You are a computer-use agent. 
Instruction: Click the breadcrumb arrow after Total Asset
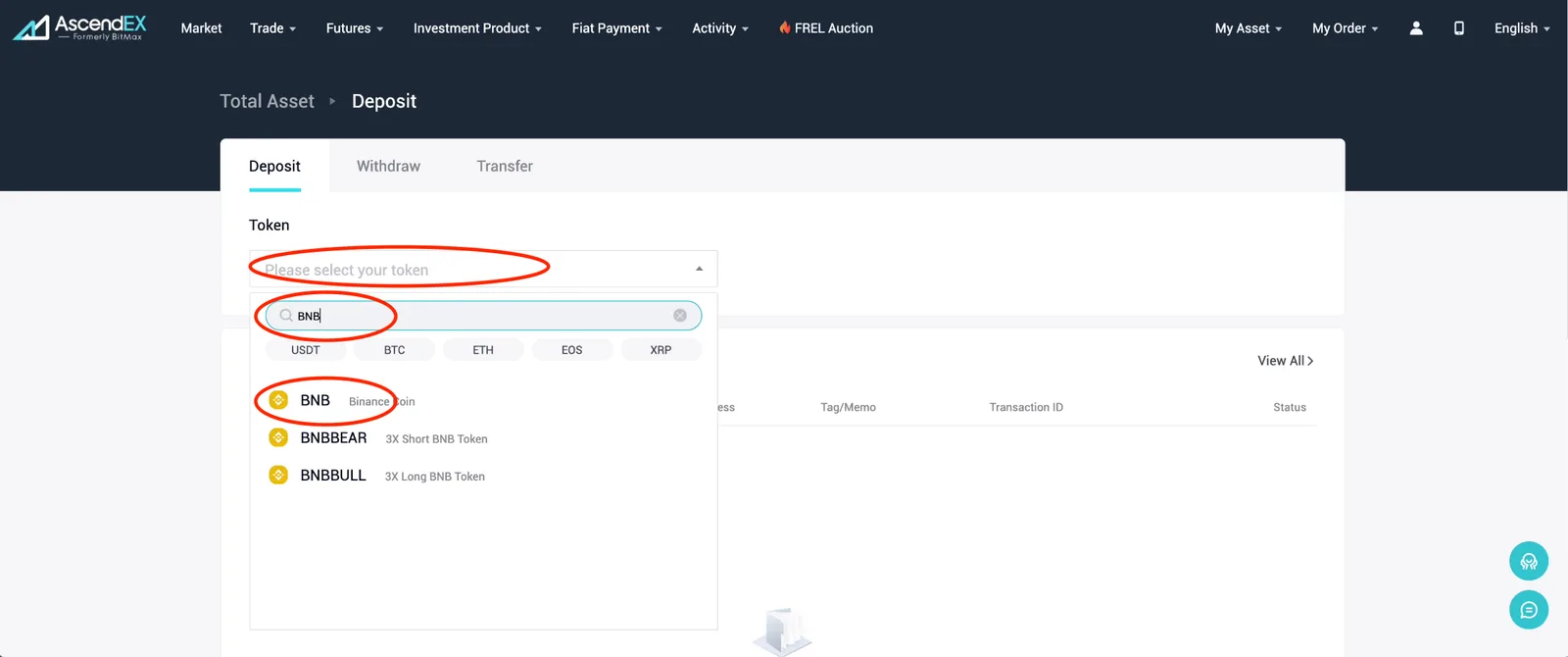(x=332, y=101)
